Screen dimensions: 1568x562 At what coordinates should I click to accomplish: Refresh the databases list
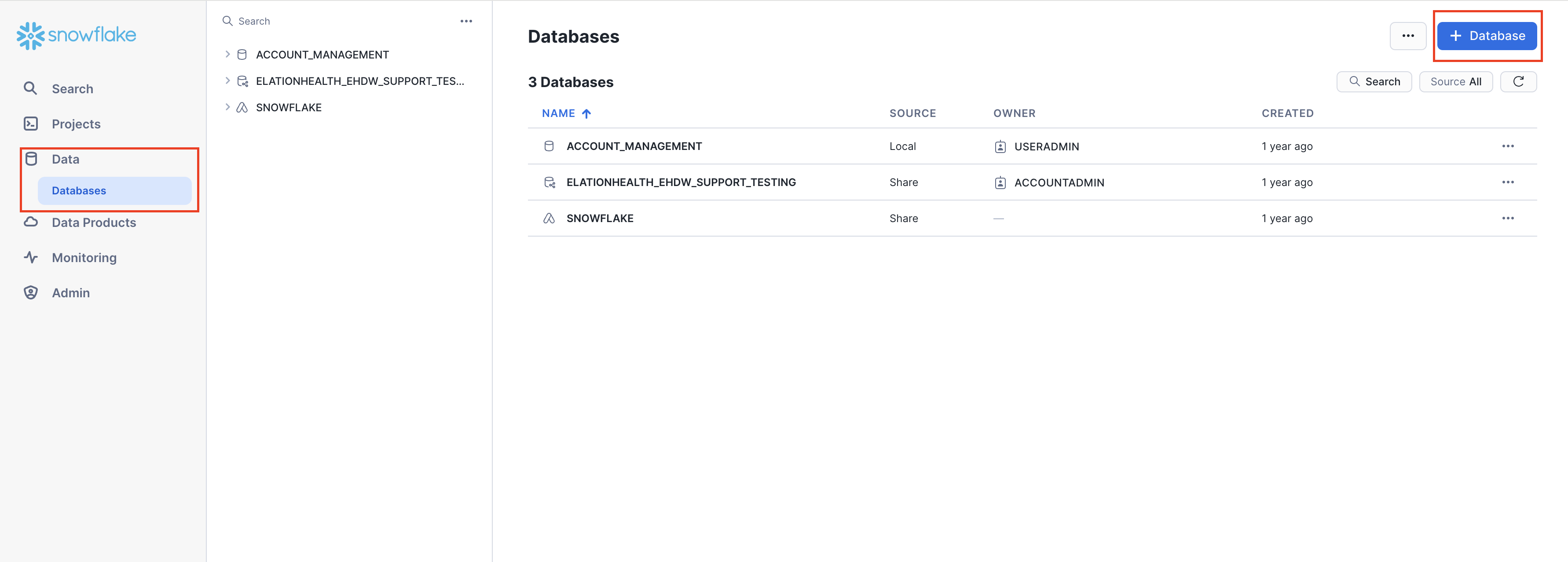(x=1517, y=81)
